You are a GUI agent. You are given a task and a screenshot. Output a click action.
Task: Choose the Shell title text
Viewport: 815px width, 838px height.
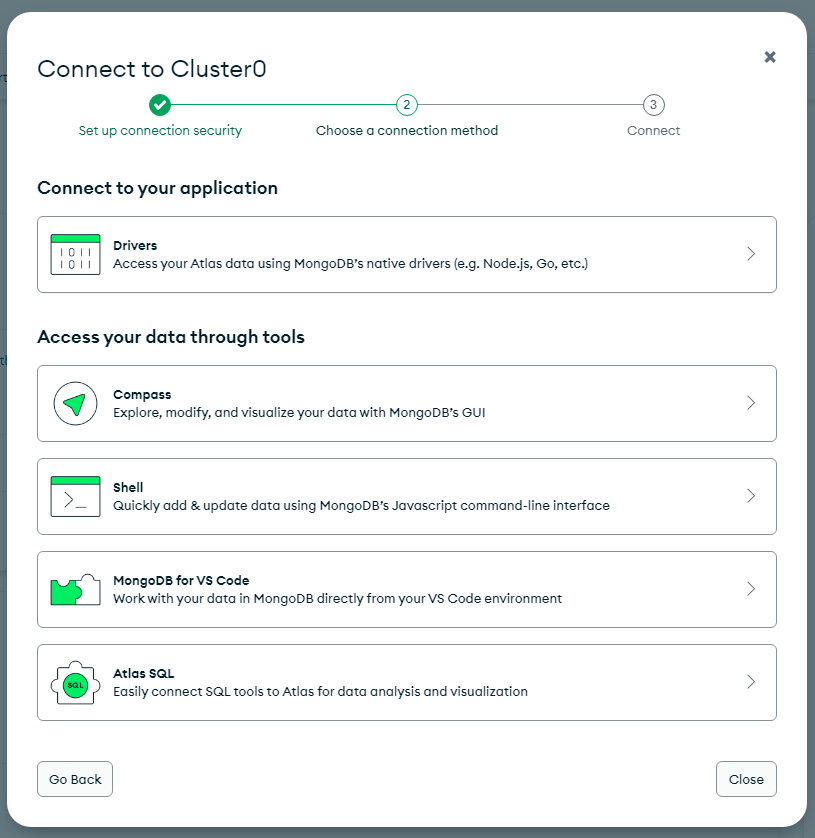click(128, 487)
